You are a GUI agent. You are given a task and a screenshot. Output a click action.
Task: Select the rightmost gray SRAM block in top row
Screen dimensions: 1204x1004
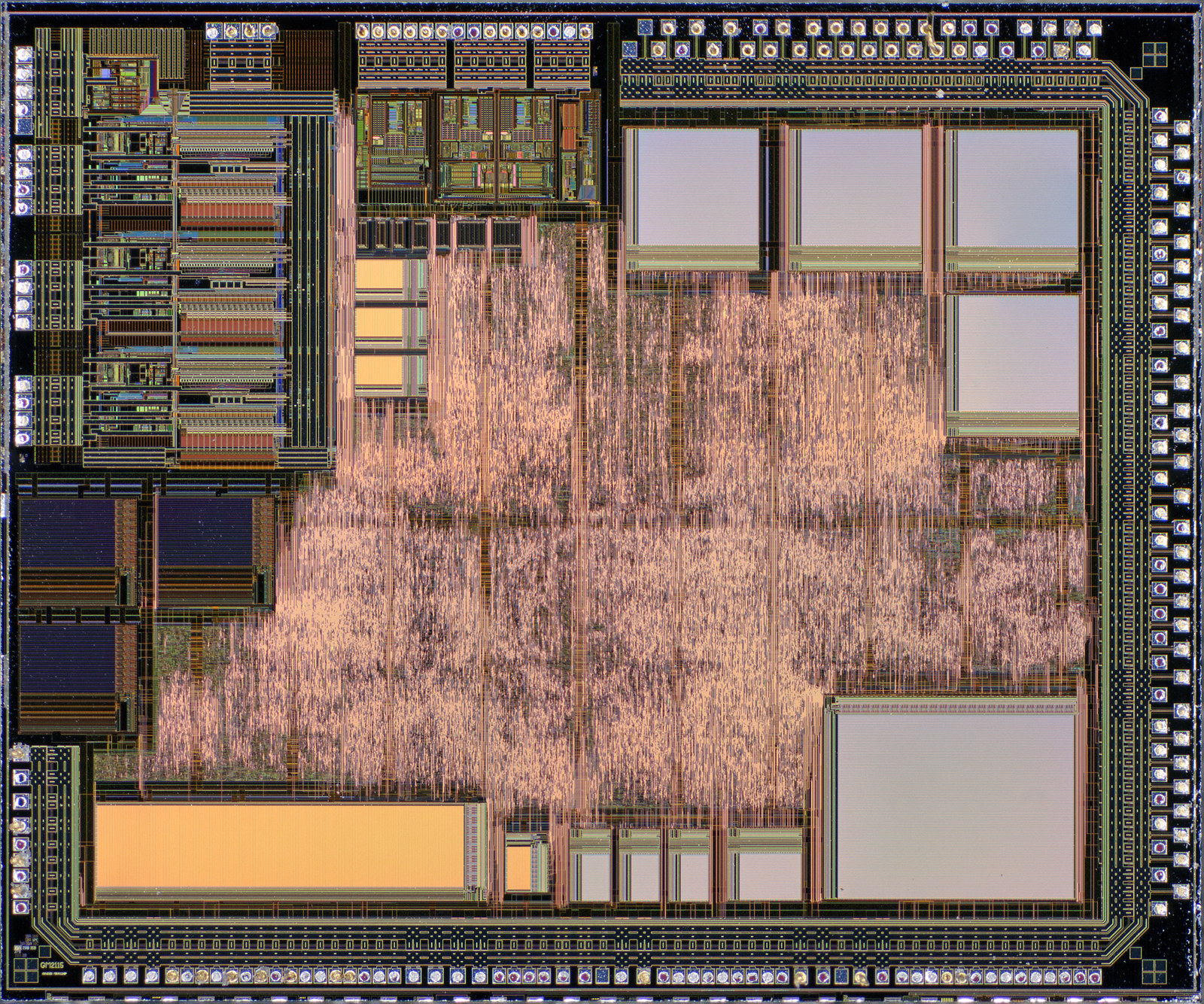[1012, 188]
